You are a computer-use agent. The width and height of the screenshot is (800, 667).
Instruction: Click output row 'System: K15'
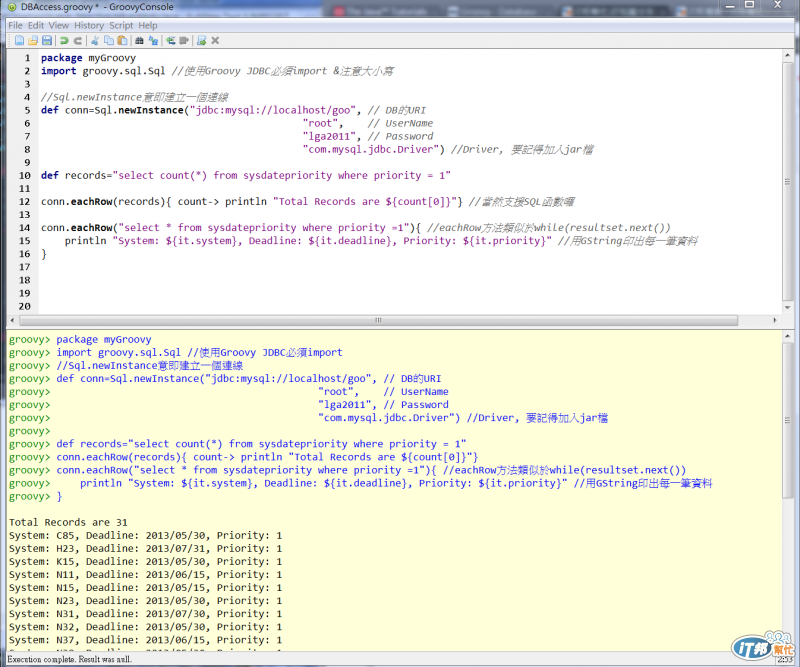pos(145,561)
